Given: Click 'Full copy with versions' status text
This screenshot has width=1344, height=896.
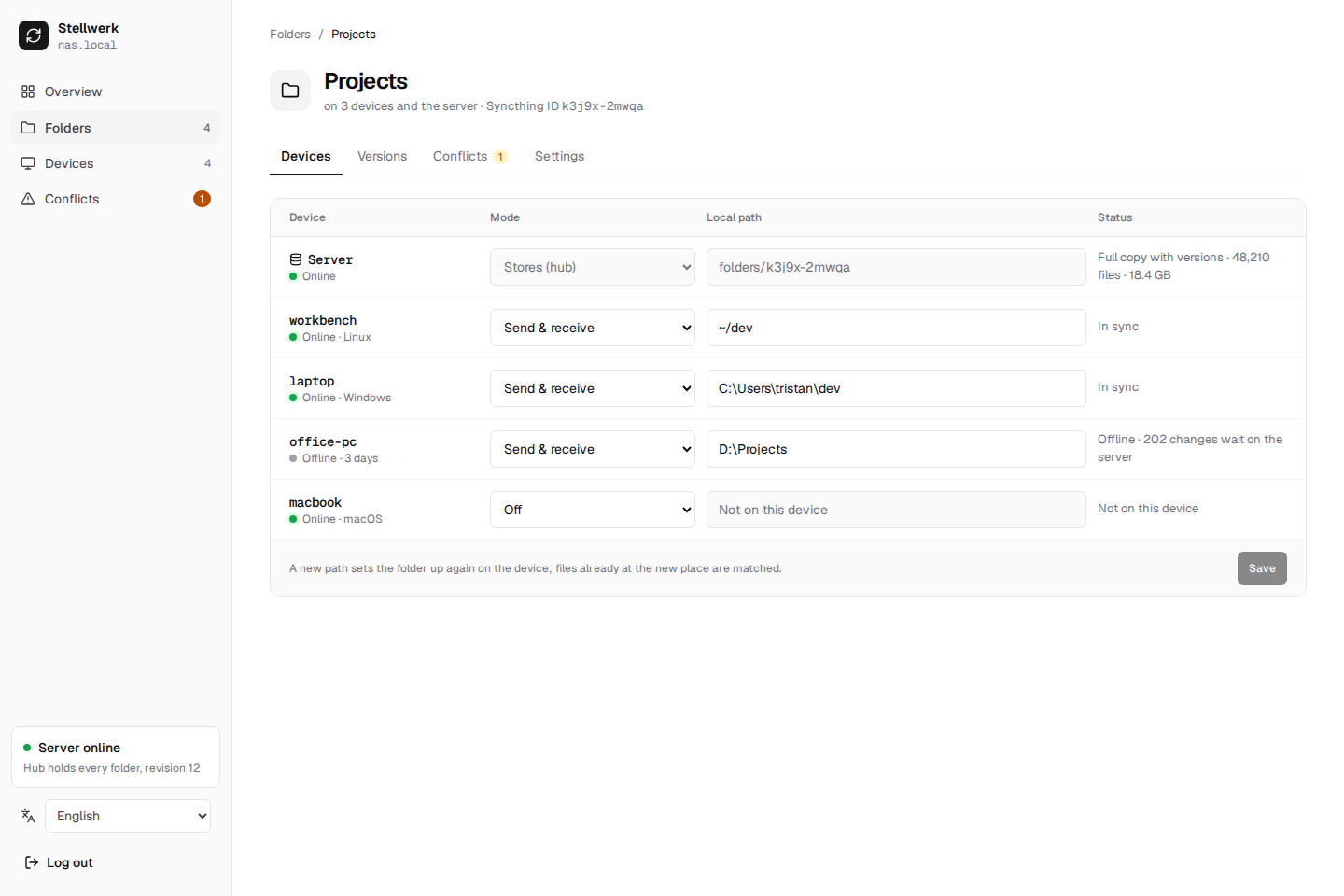Looking at the screenshot, I should (1183, 266).
